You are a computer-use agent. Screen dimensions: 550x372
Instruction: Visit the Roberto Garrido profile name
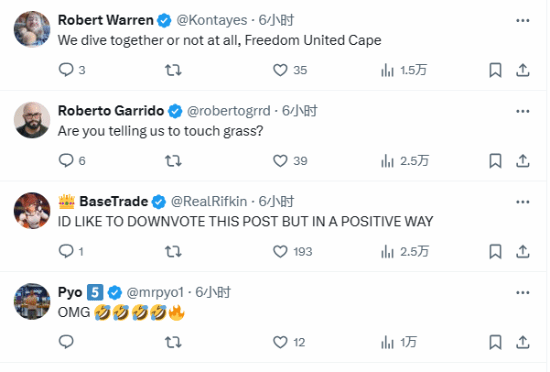pyautogui.click(x=111, y=111)
